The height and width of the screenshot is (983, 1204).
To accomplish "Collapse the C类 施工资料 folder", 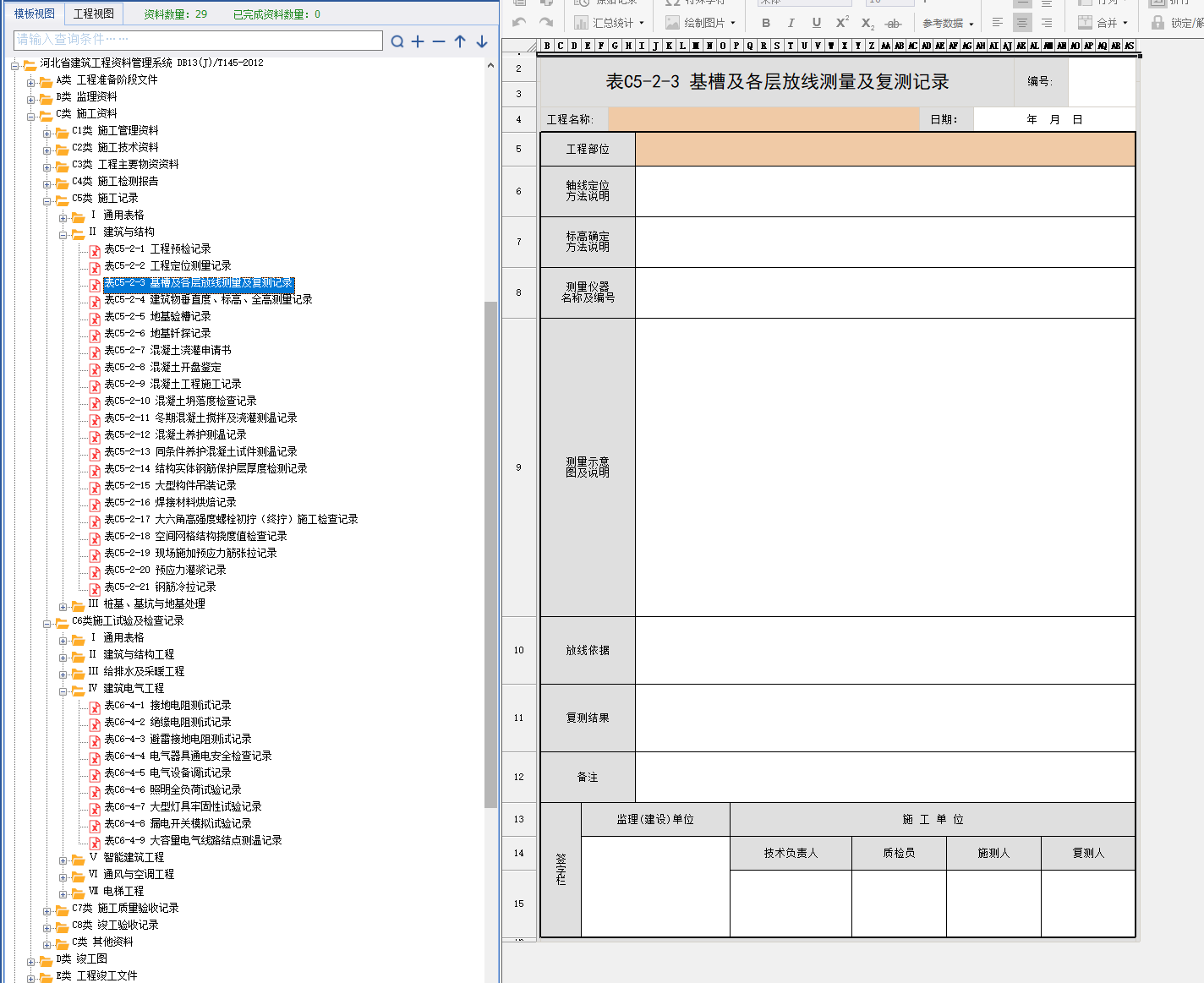I will point(31,117).
